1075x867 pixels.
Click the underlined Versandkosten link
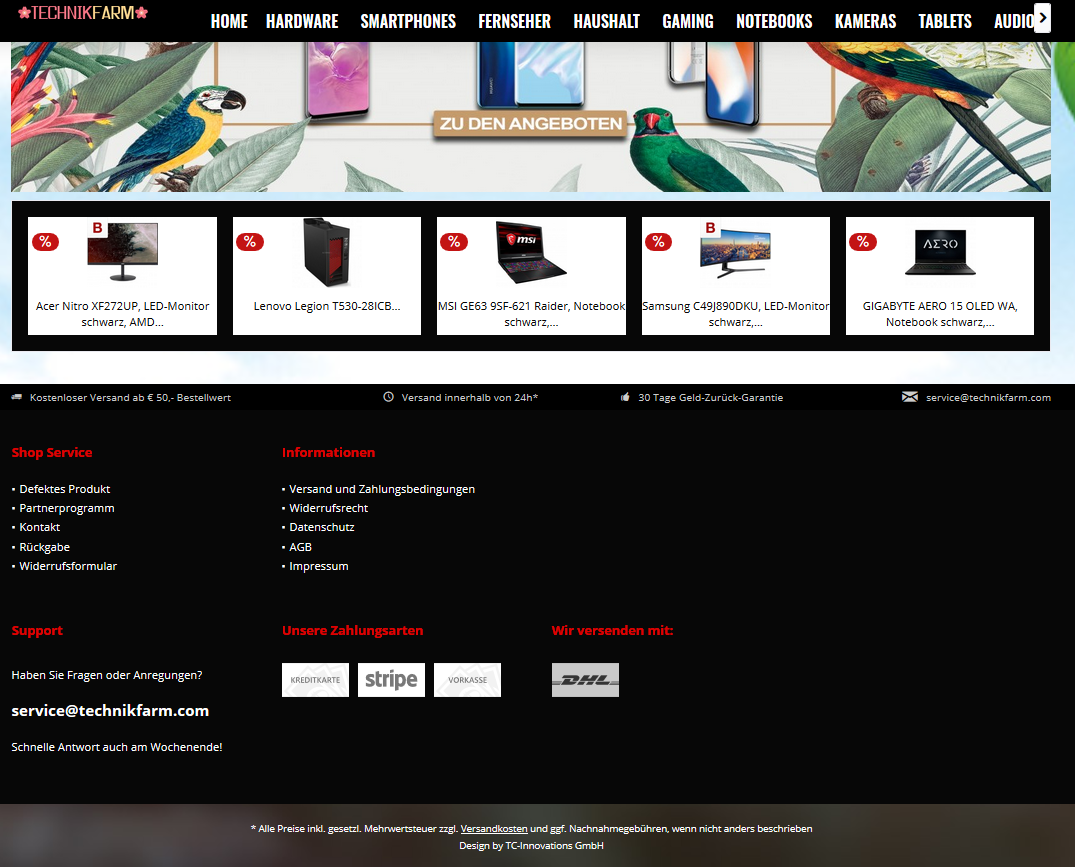click(x=494, y=829)
